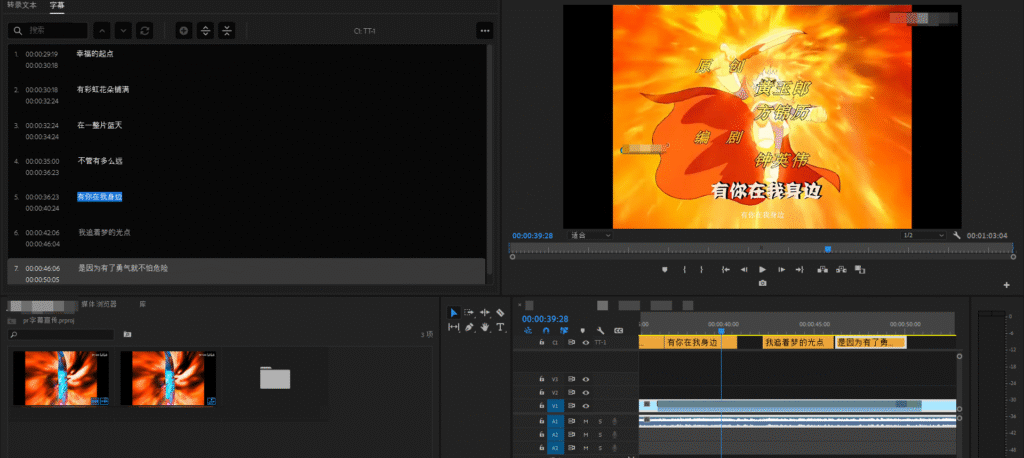Image resolution: width=1024 pixels, height=458 pixels.
Task: Click the split caption segment icon
Action: [x=205, y=31]
